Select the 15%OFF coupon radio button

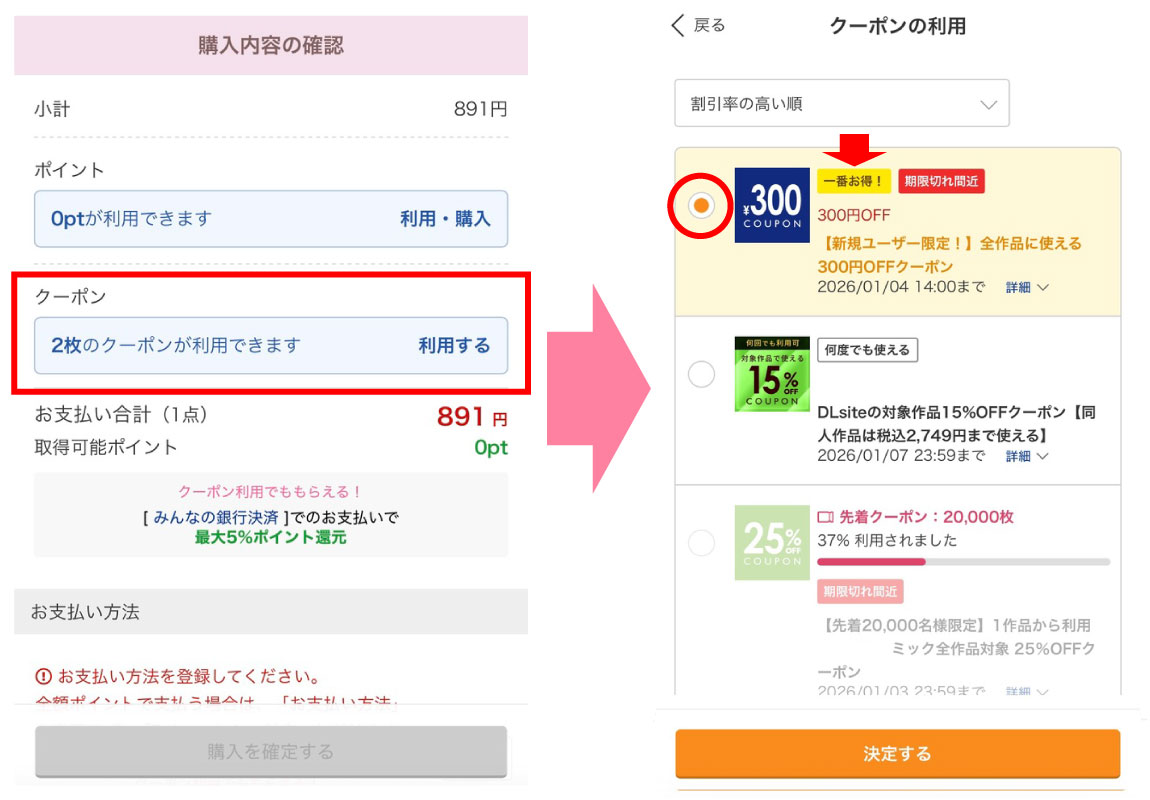coord(702,374)
